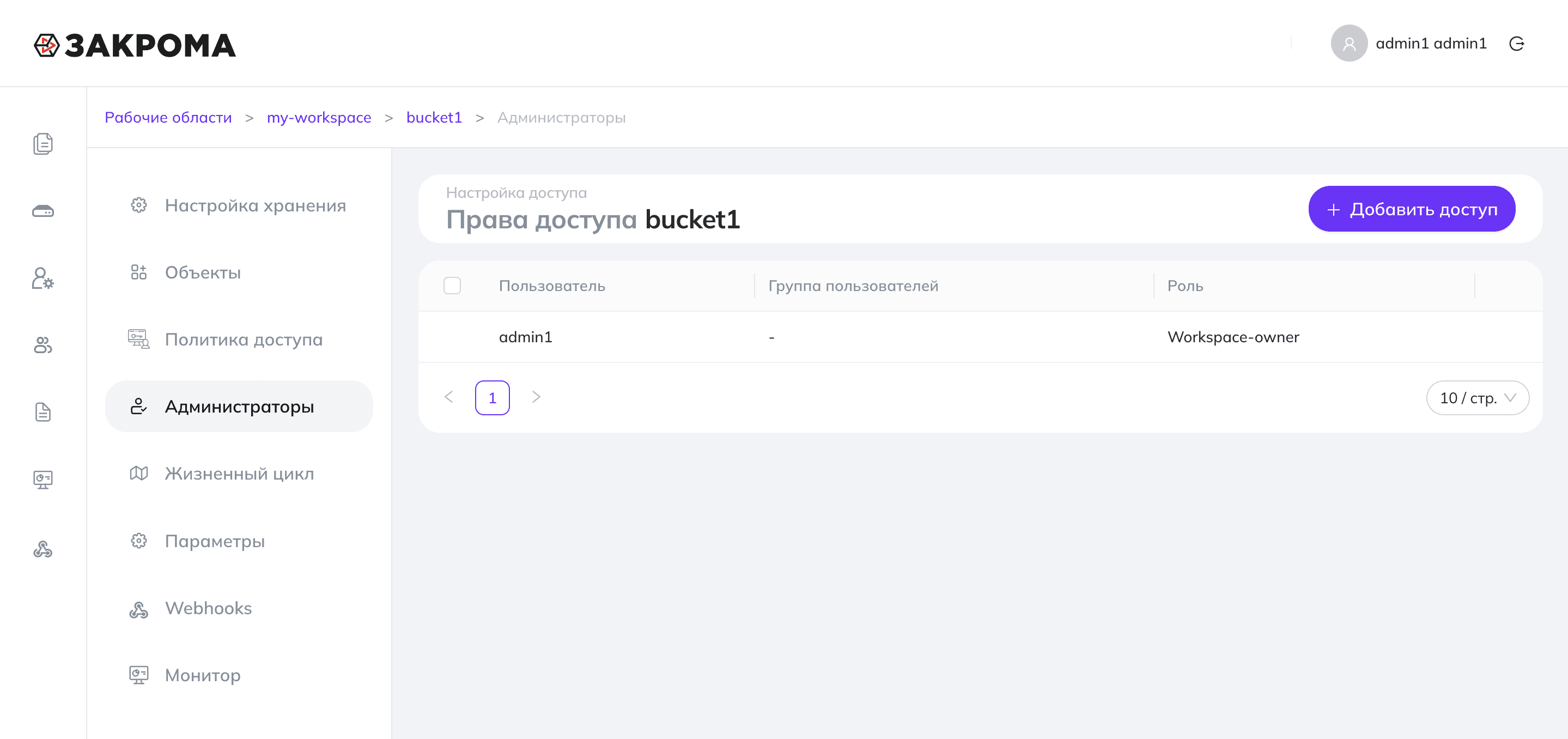Click the logout icon next to admin1
1568x739 pixels.
pos(1517,43)
